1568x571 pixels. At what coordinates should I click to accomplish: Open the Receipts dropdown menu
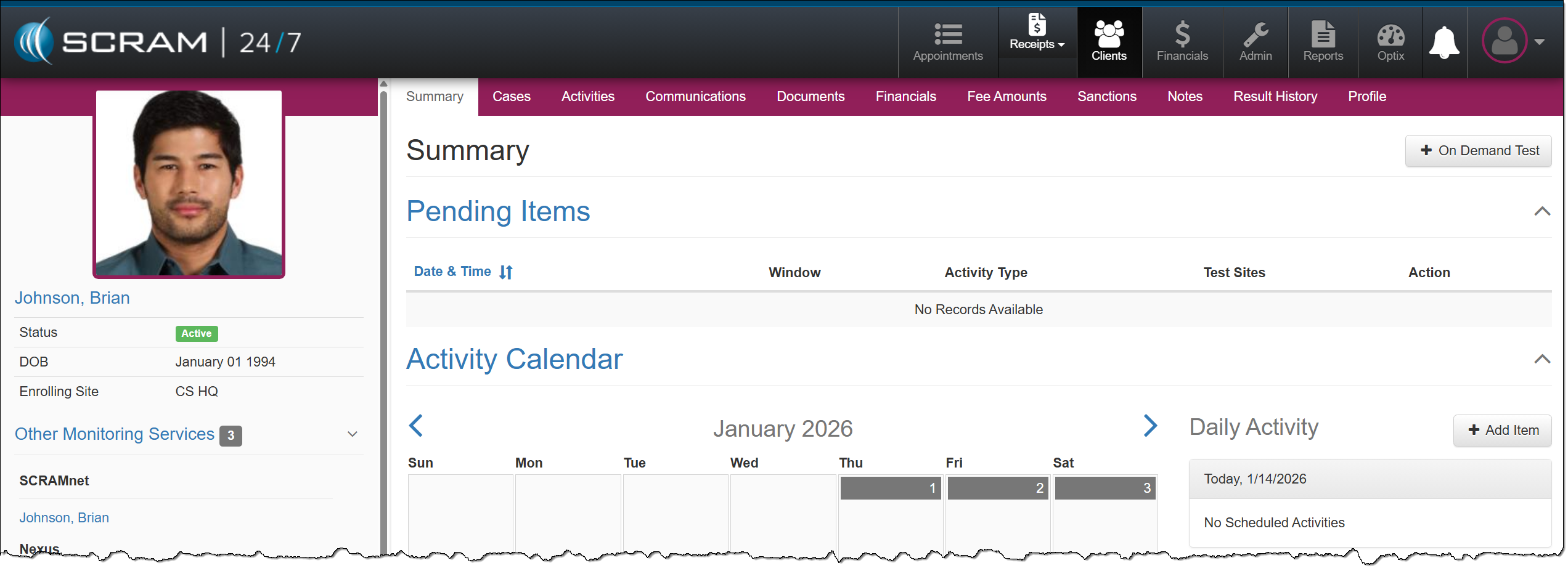pyautogui.click(x=1037, y=33)
